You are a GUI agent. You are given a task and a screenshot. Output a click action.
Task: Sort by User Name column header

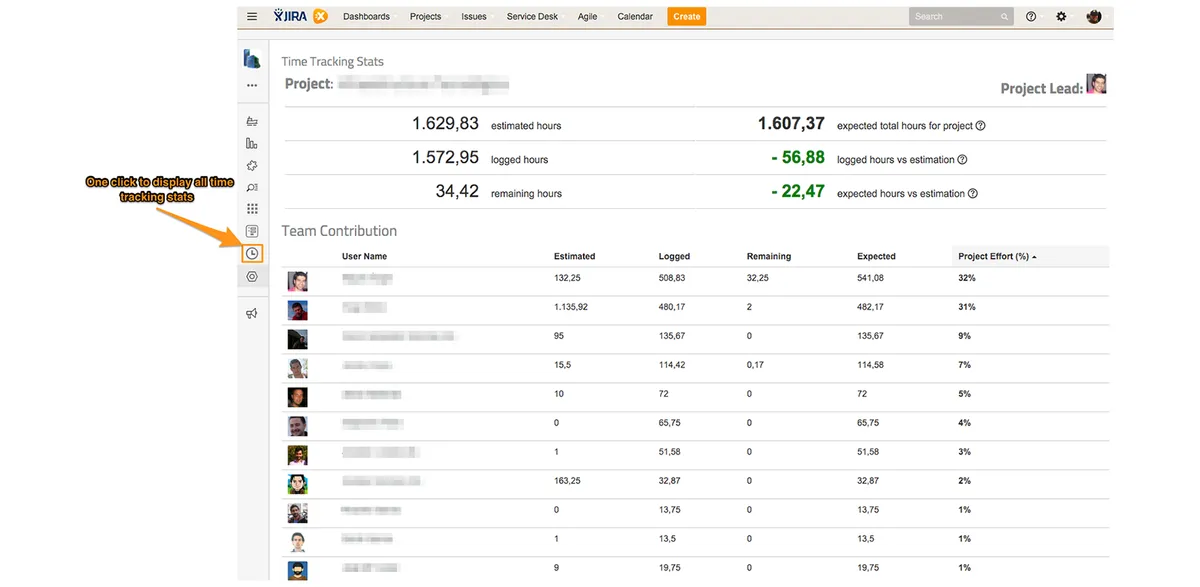click(x=365, y=257)
